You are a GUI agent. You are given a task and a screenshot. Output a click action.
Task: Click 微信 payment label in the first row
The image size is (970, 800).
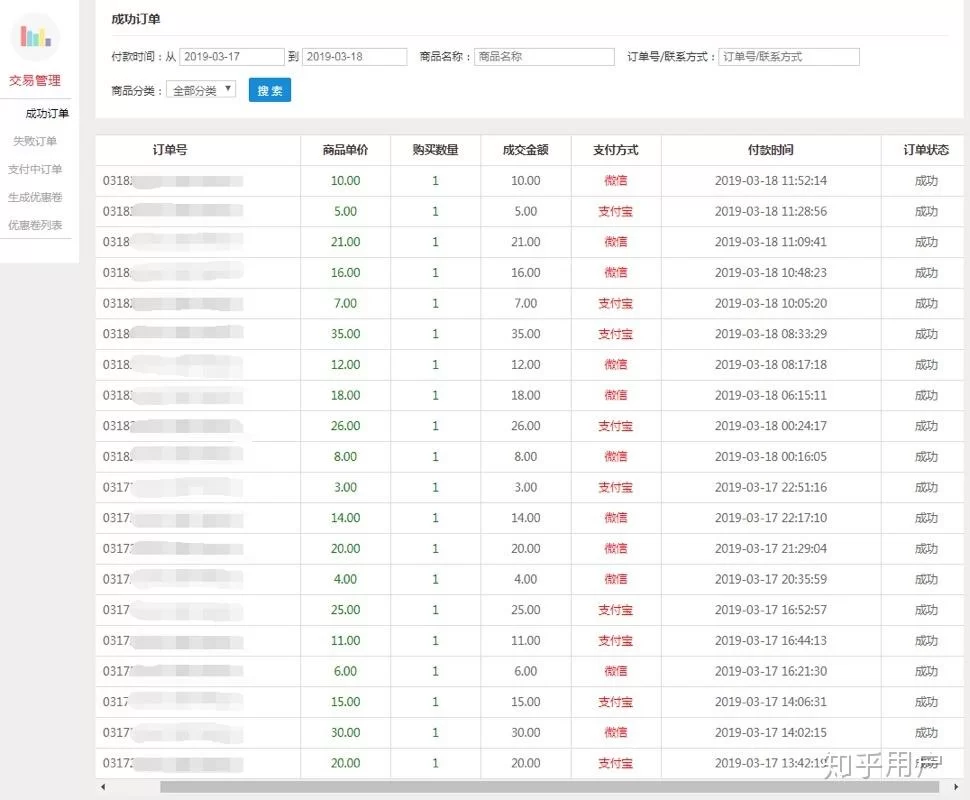coord(617,180)
